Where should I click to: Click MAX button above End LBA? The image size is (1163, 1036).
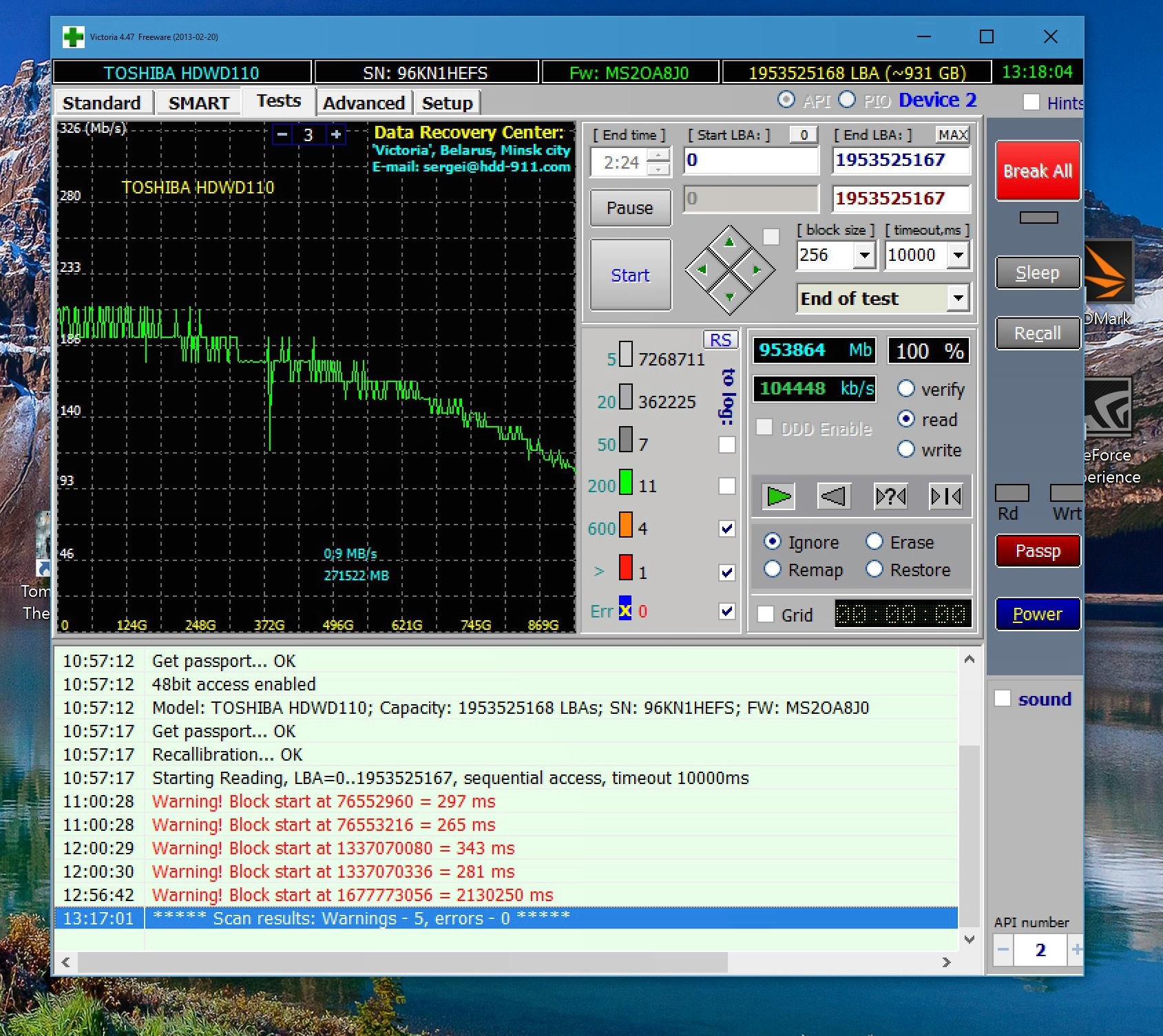pyautogui.click(x=953, y=135)
